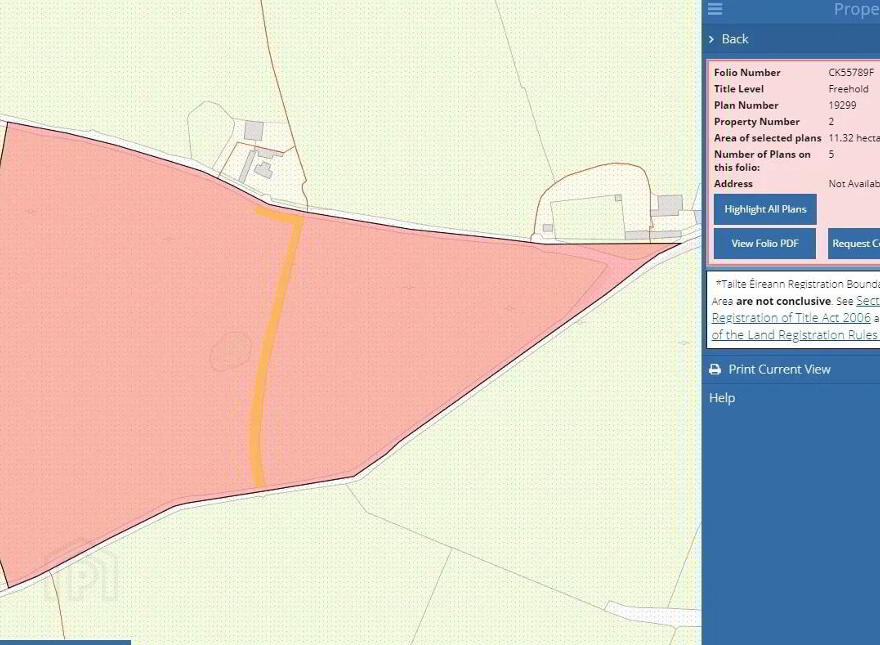Open Registration of Title Act 2006 link

click(x=791, y=318)
